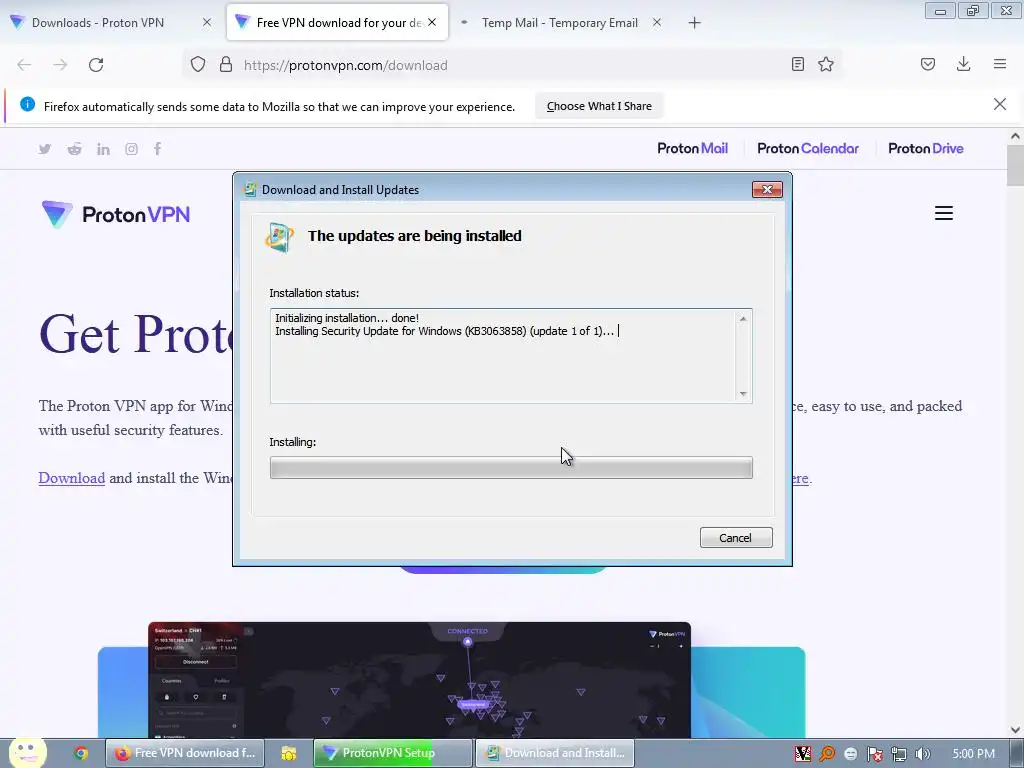Bookmark this page with the star icon
The height and width of the screenshot is (768, 1024).
click(826, 64)
